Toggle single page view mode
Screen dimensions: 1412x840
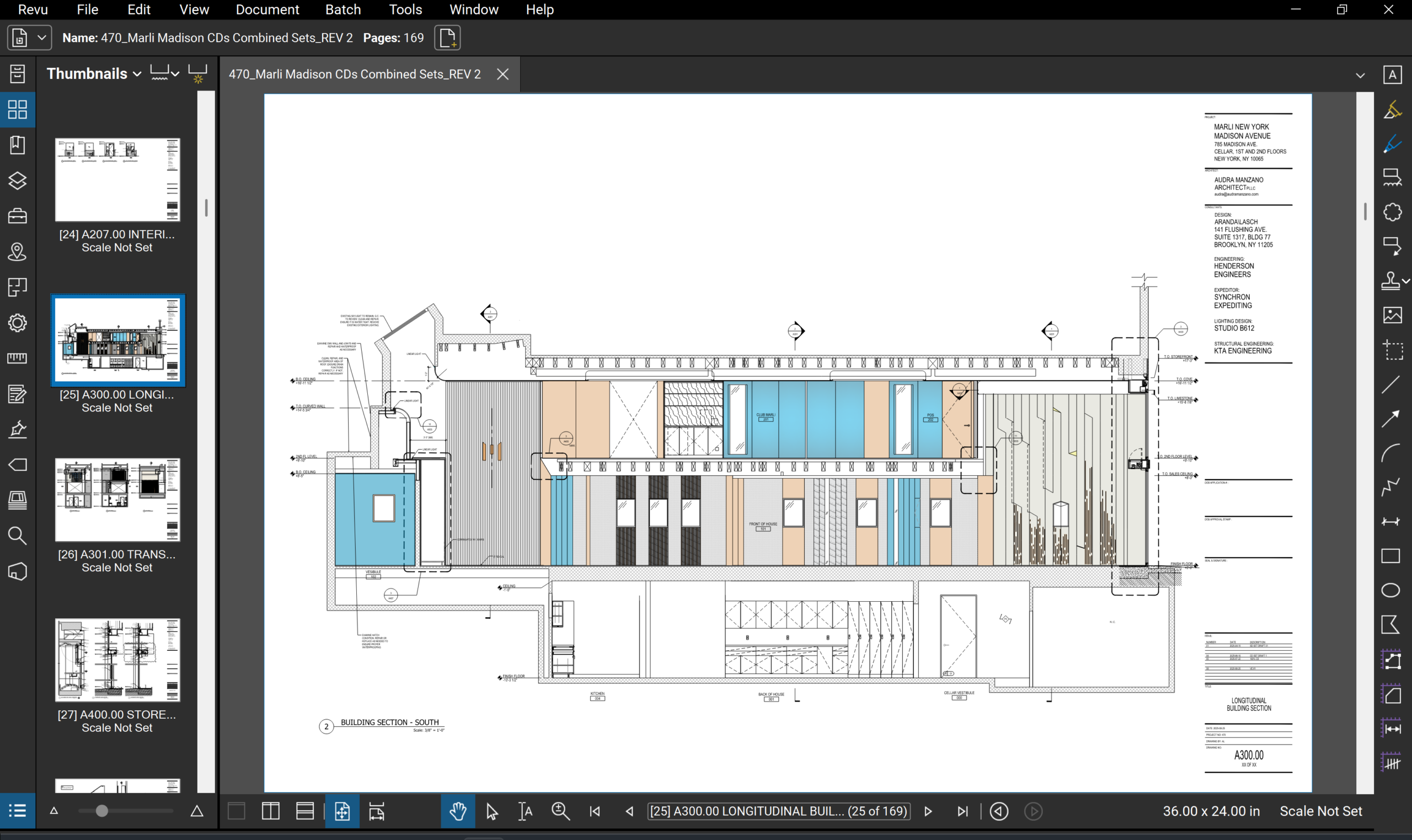pos(237,811)
